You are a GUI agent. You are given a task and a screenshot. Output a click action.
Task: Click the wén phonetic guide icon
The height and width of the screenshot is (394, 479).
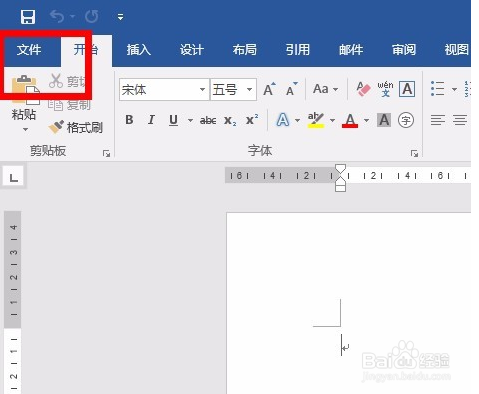[x=385, y=89]
